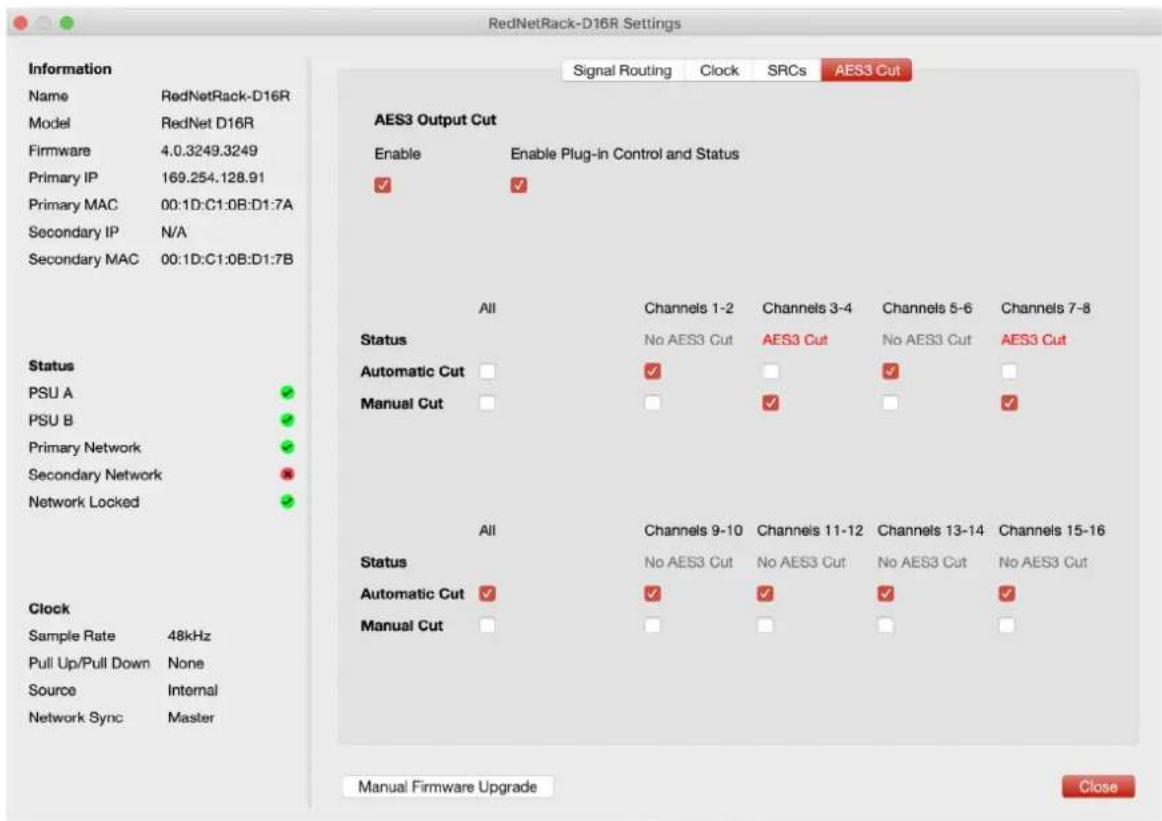Select the AES3 Cut tab
Viewport: 1162px width, 821px height.
click(x=866, y=70)
